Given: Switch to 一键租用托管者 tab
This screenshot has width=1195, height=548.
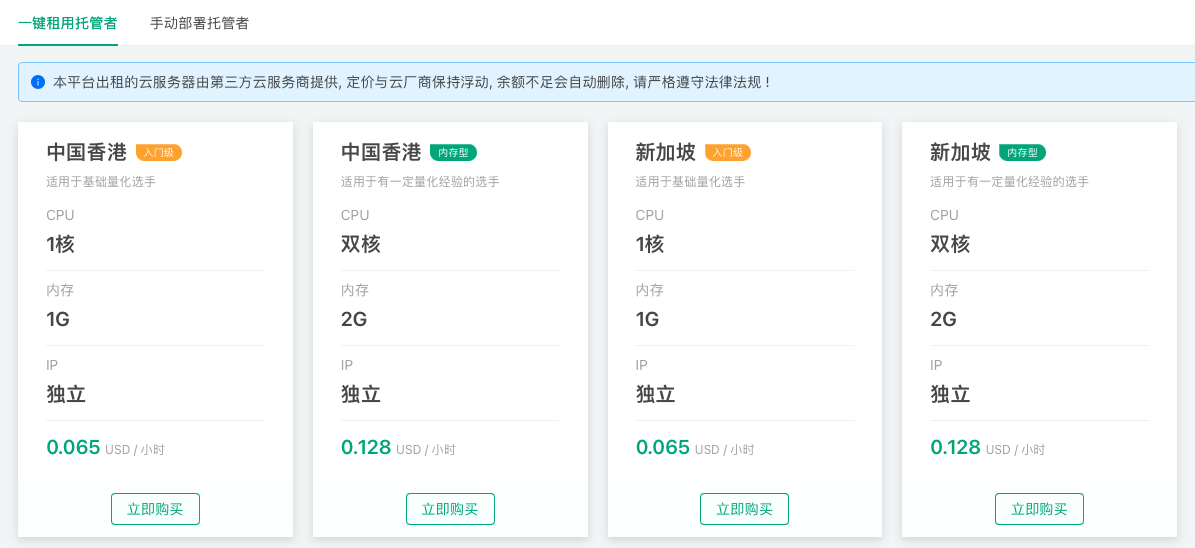Looking at the screenshot, I should click(x=68, y=23).
